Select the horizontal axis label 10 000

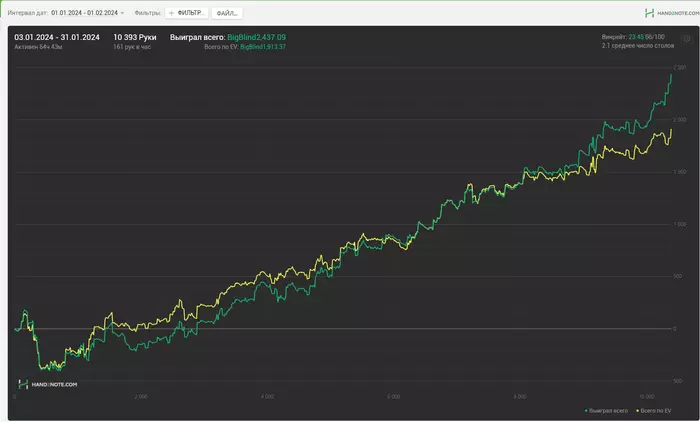click(646, 397)
